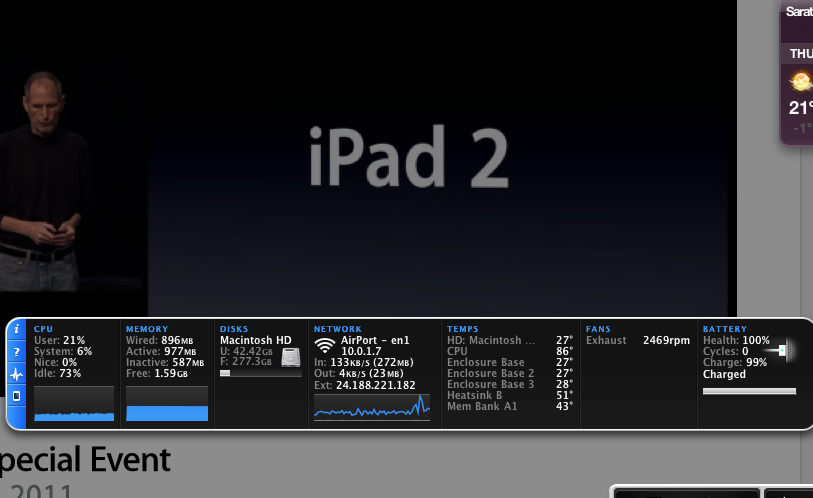Click the "Active: 977MB" memory value
Screen dimensions: 813x498
(161, 351)
